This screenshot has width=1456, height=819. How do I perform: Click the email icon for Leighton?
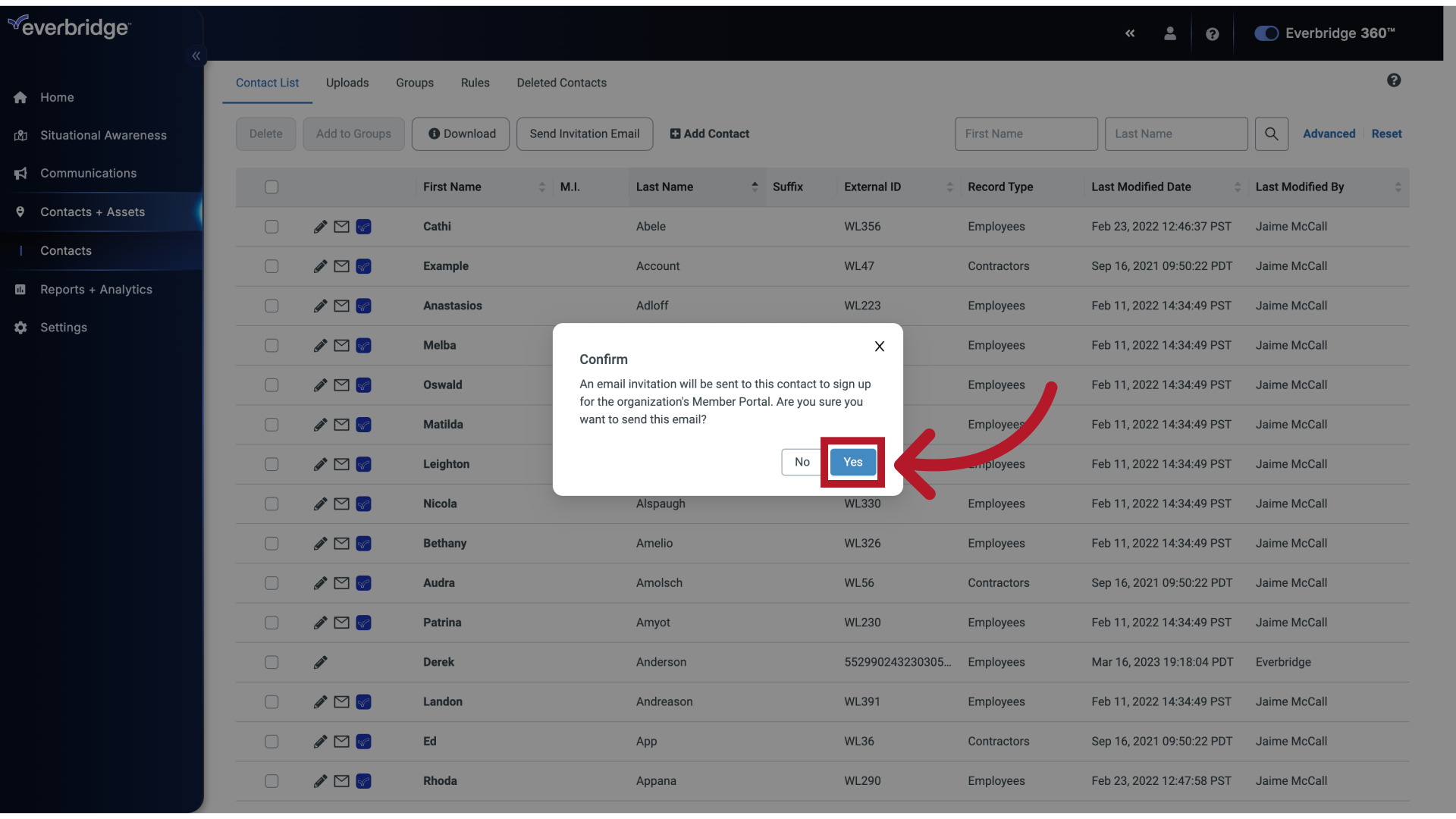tap(341, 464)
